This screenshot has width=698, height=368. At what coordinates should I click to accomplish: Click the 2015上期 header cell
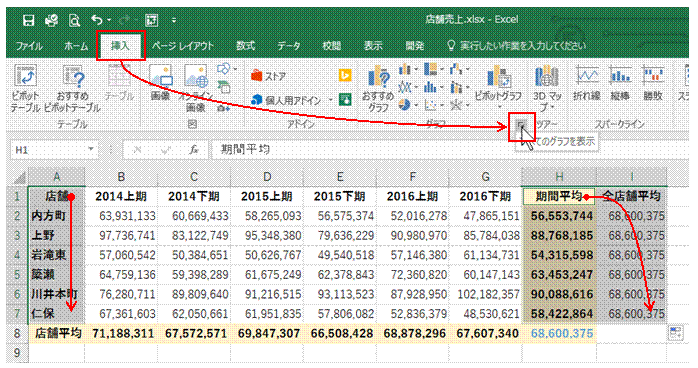click(267, 196)
